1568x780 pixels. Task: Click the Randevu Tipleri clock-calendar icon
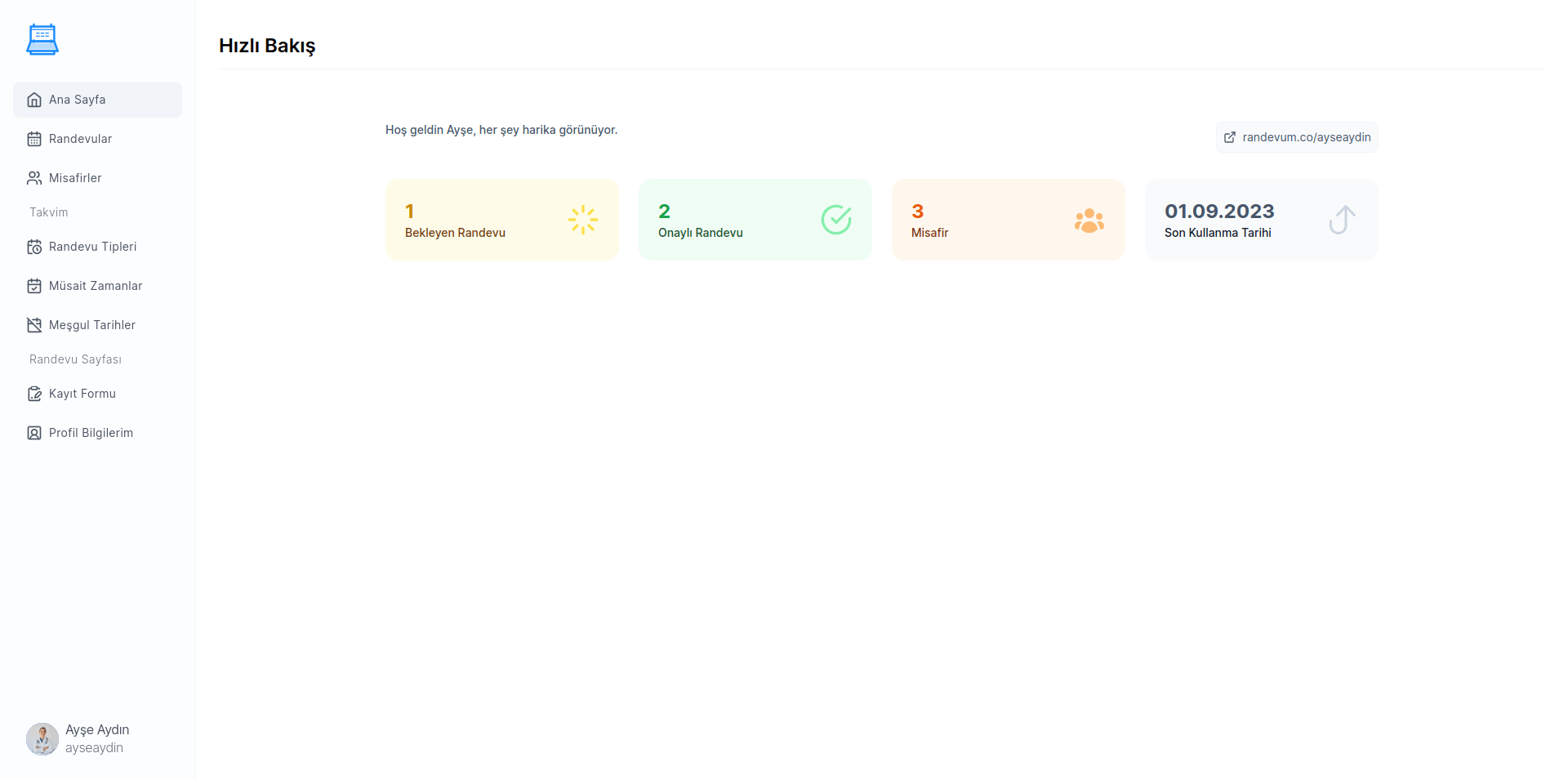[x=33, y=246]
